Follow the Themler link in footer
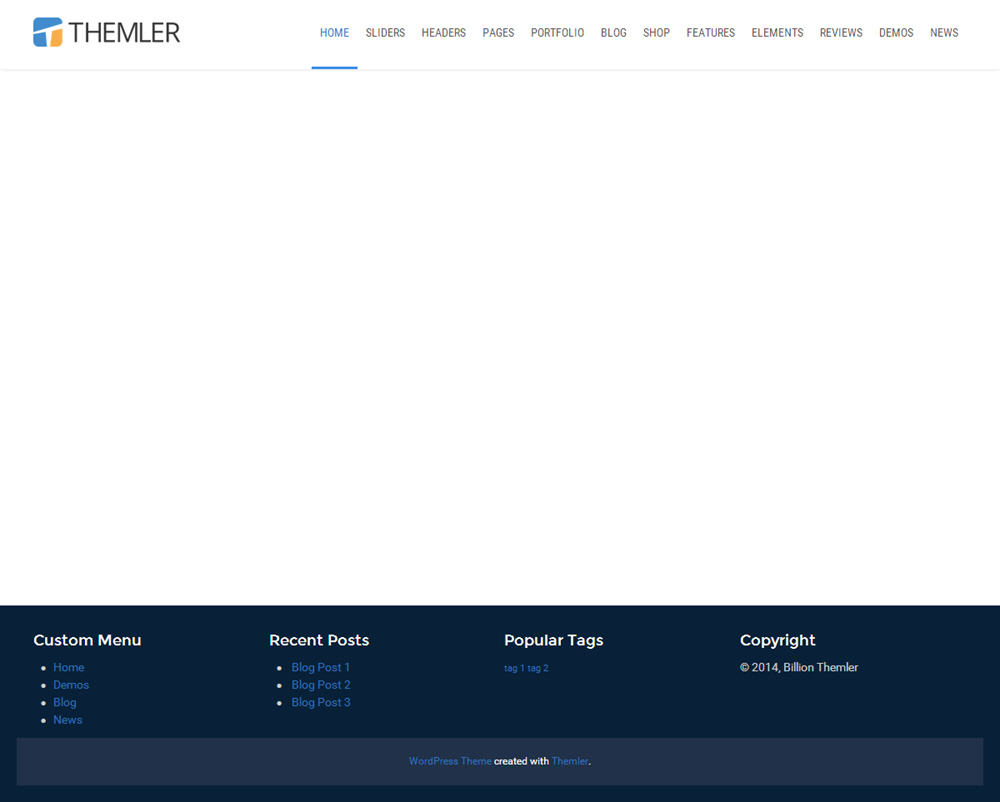Viewport: 1000px width, 802px height. tap(570, 761)
